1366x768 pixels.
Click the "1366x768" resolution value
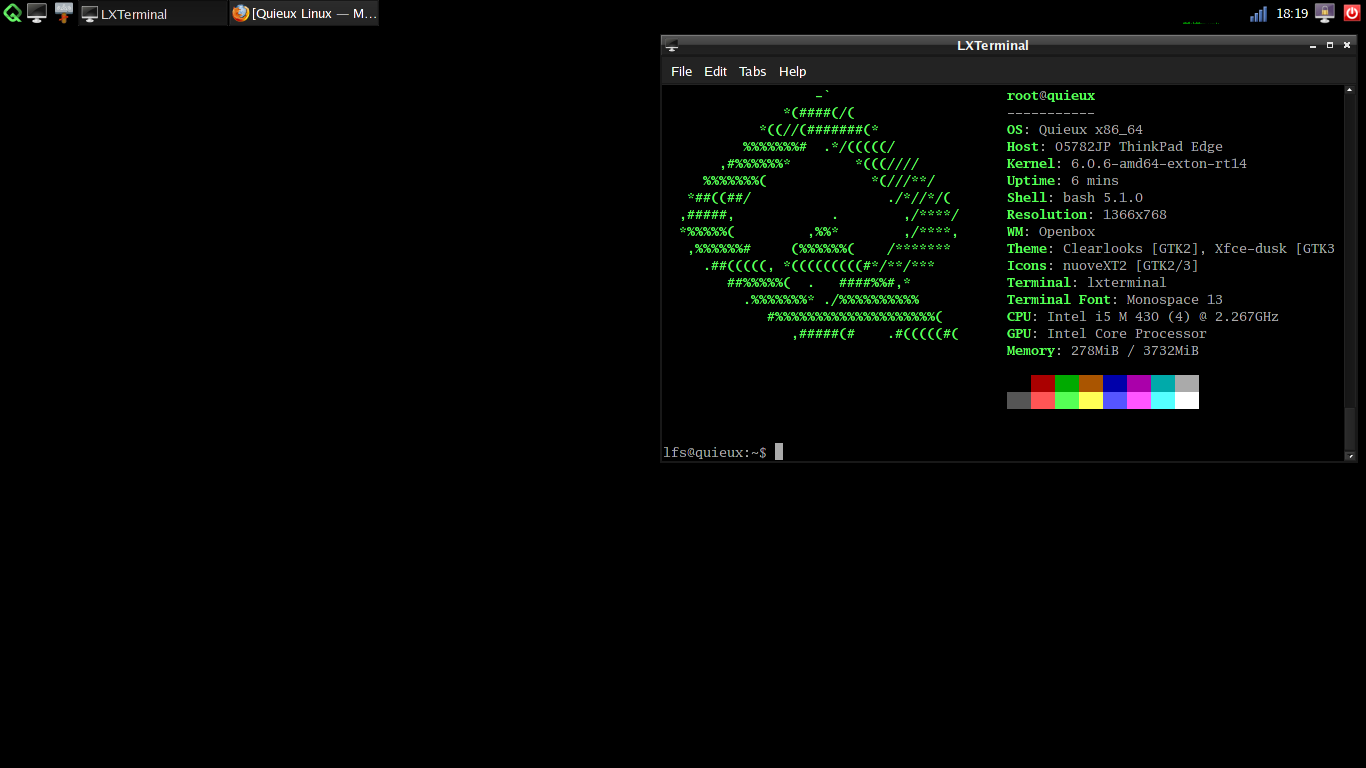tap(1135, 215)
